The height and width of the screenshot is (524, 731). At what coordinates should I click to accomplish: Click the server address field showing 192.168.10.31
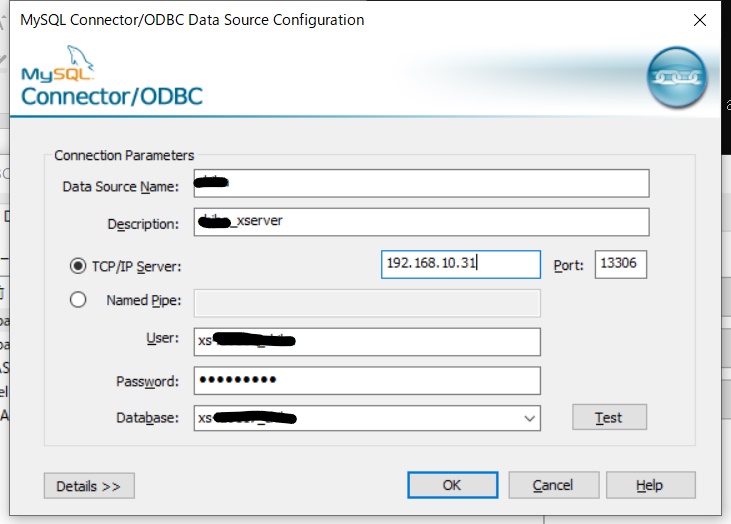point(461,264)
